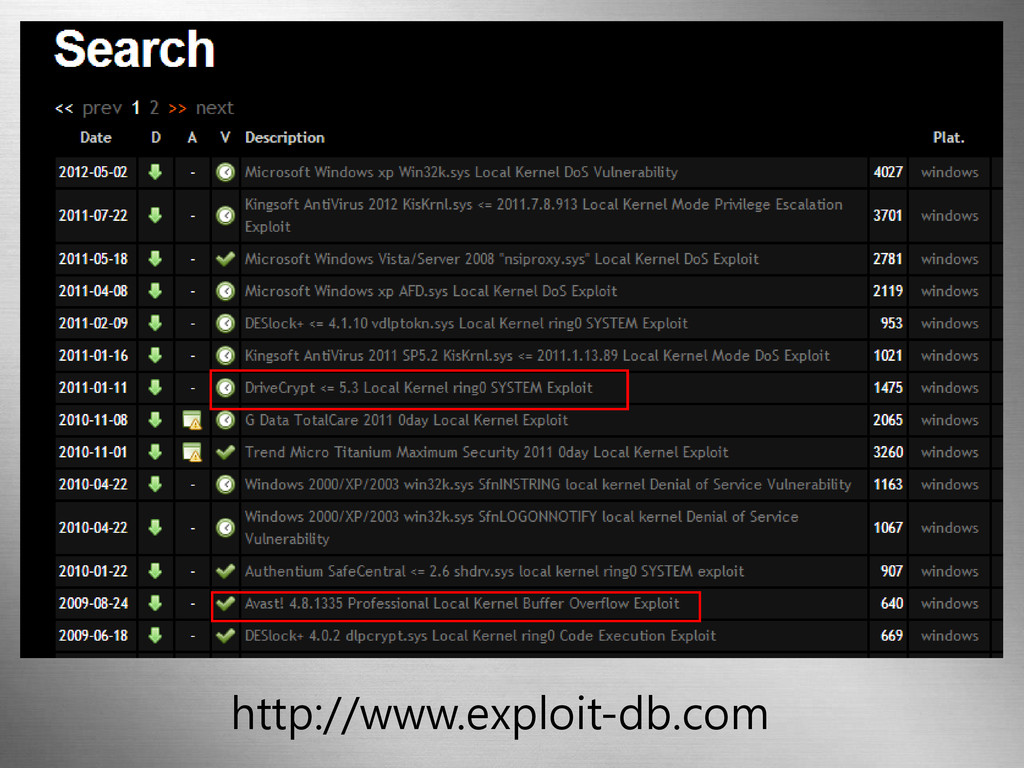Open Microsoft Windows xp Win32k.sys DoS entry
The image size is (1024, 768).
[x=461, y=172]
